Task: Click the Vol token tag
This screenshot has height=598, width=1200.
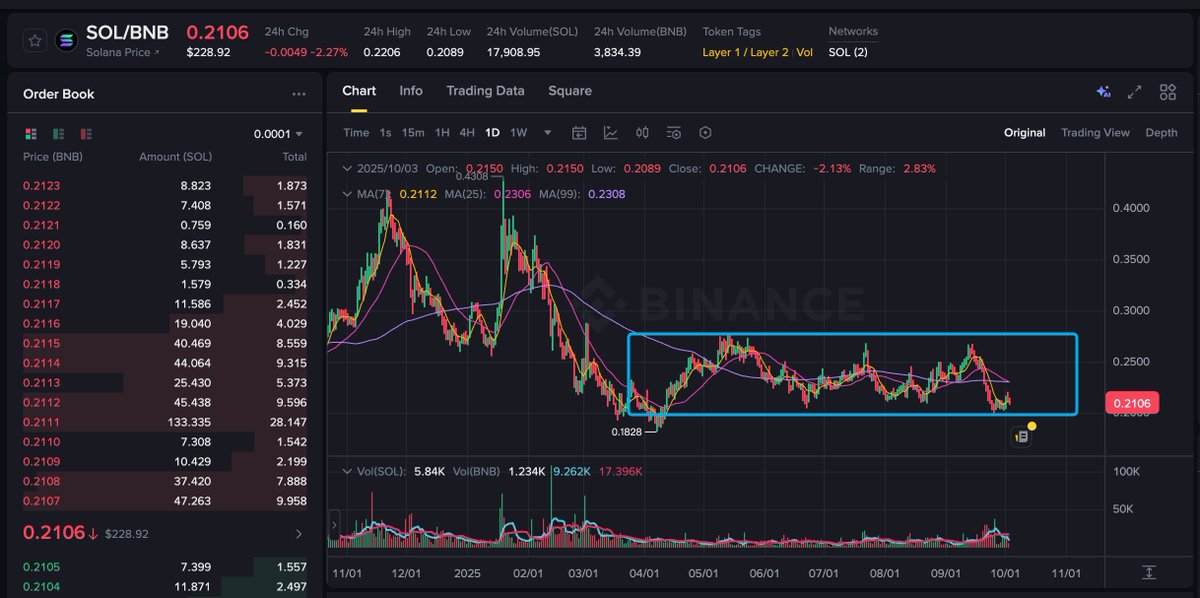Action: pos(804,52)
